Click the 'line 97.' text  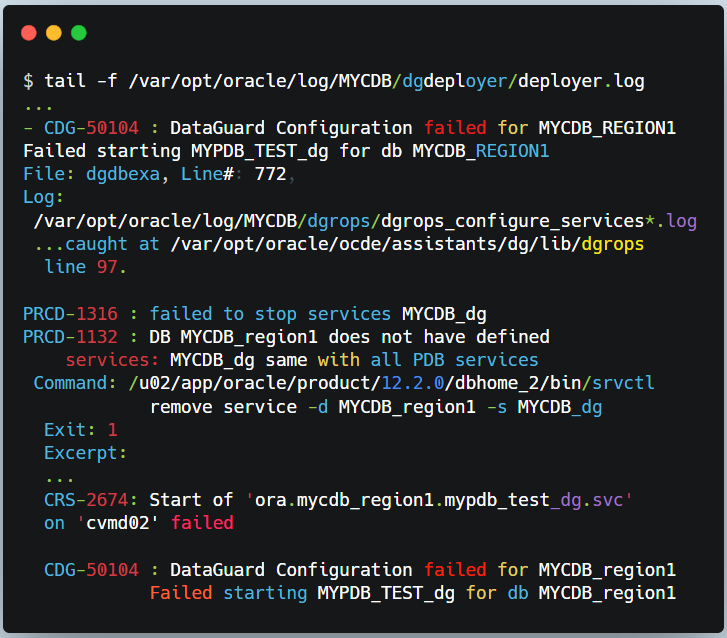coord(86,267)
